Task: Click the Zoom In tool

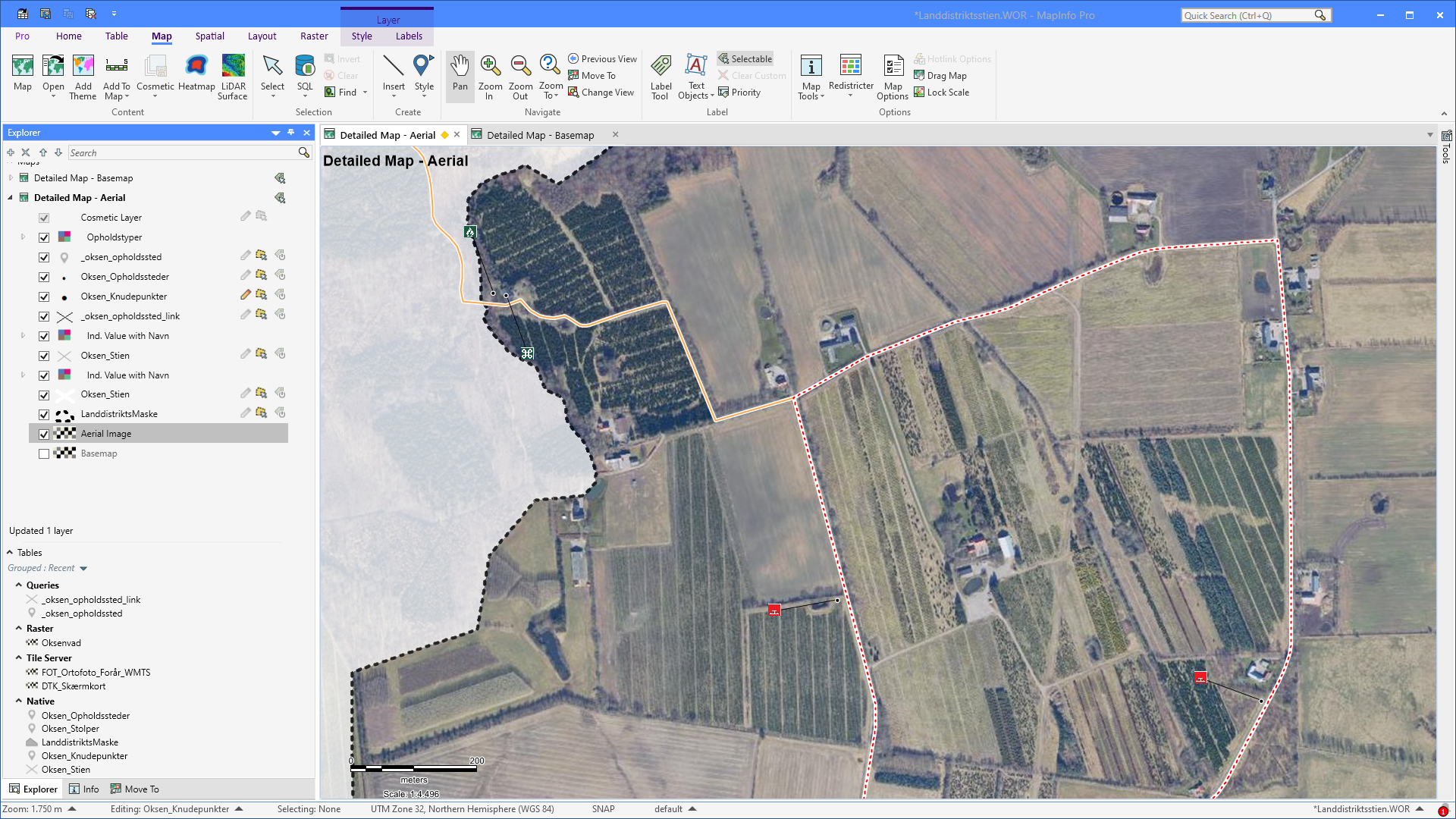Action: coord(490,77)
